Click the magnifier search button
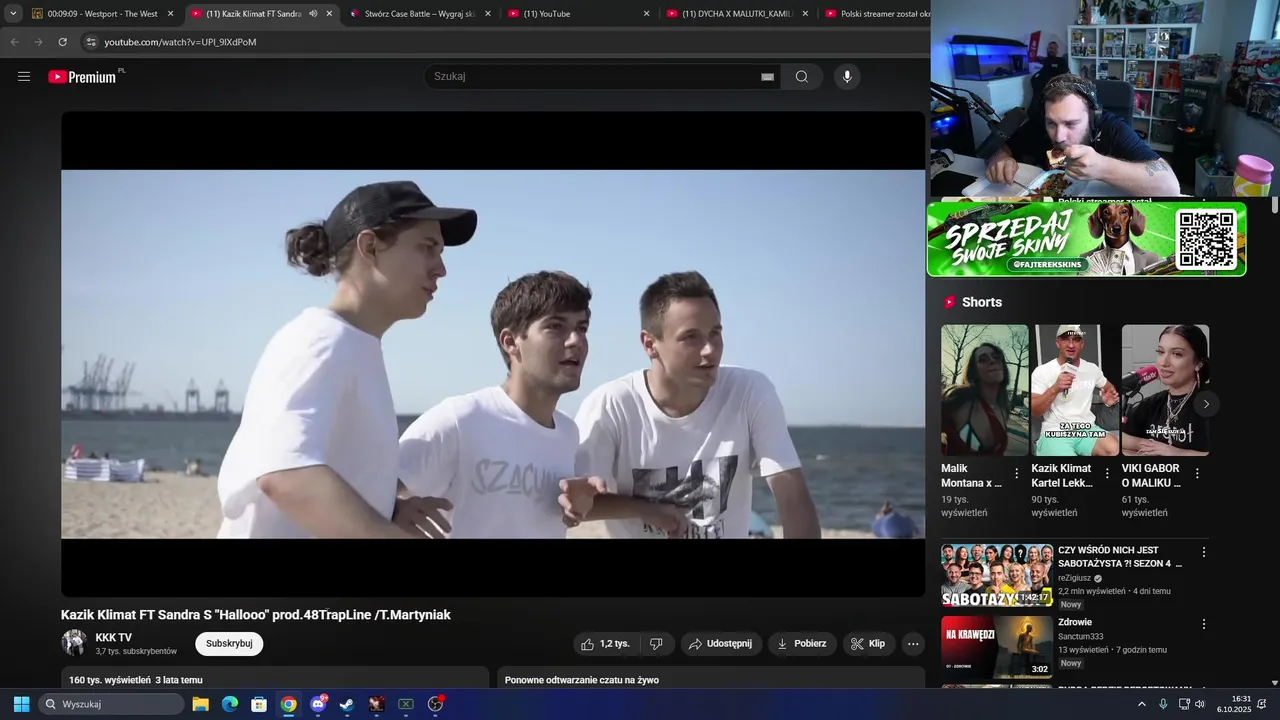Image resolution: width=1280 pixels, height=720 pixels. [802, 77]
